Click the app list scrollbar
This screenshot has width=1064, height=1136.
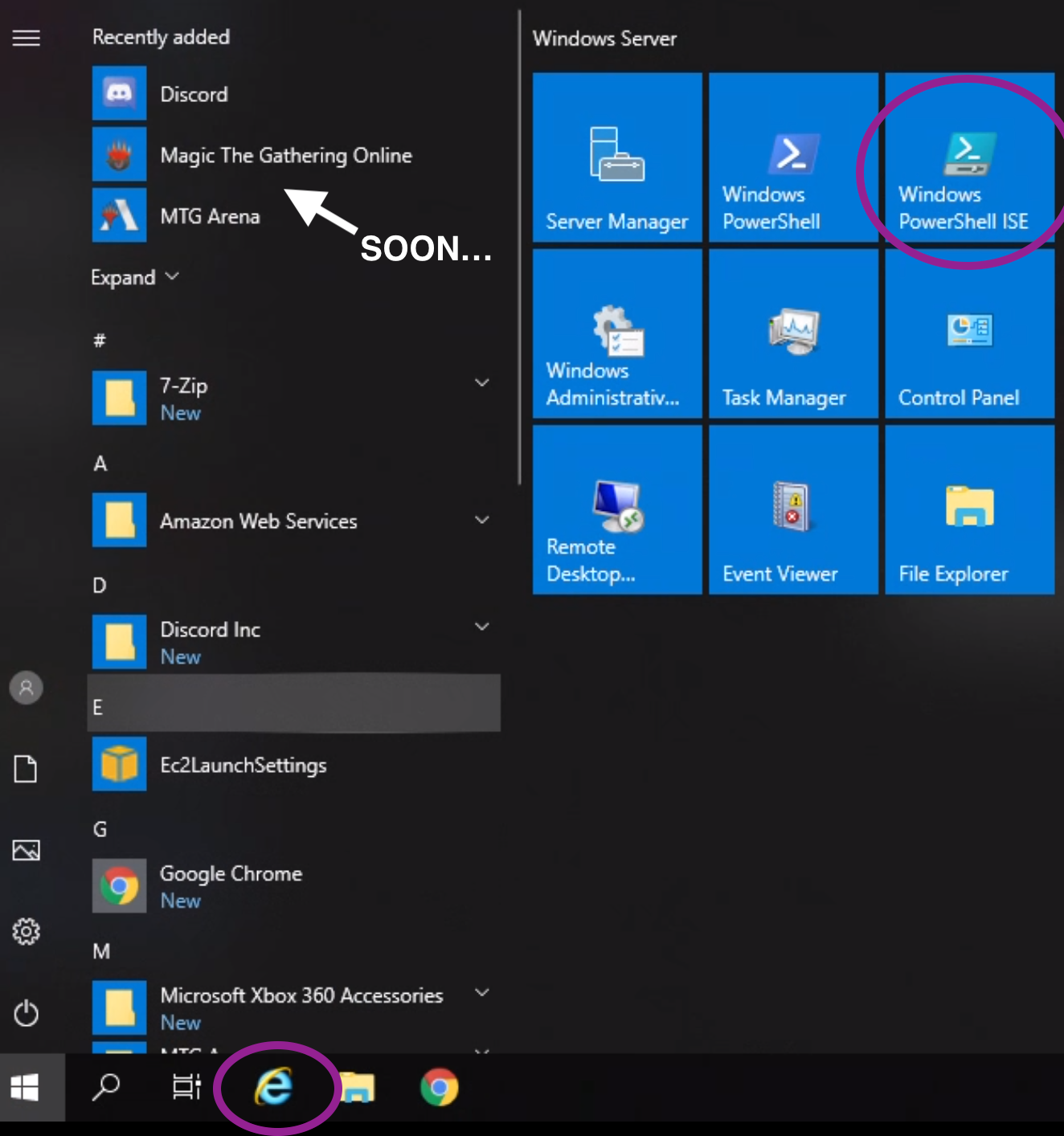click(x=520, y=246)
